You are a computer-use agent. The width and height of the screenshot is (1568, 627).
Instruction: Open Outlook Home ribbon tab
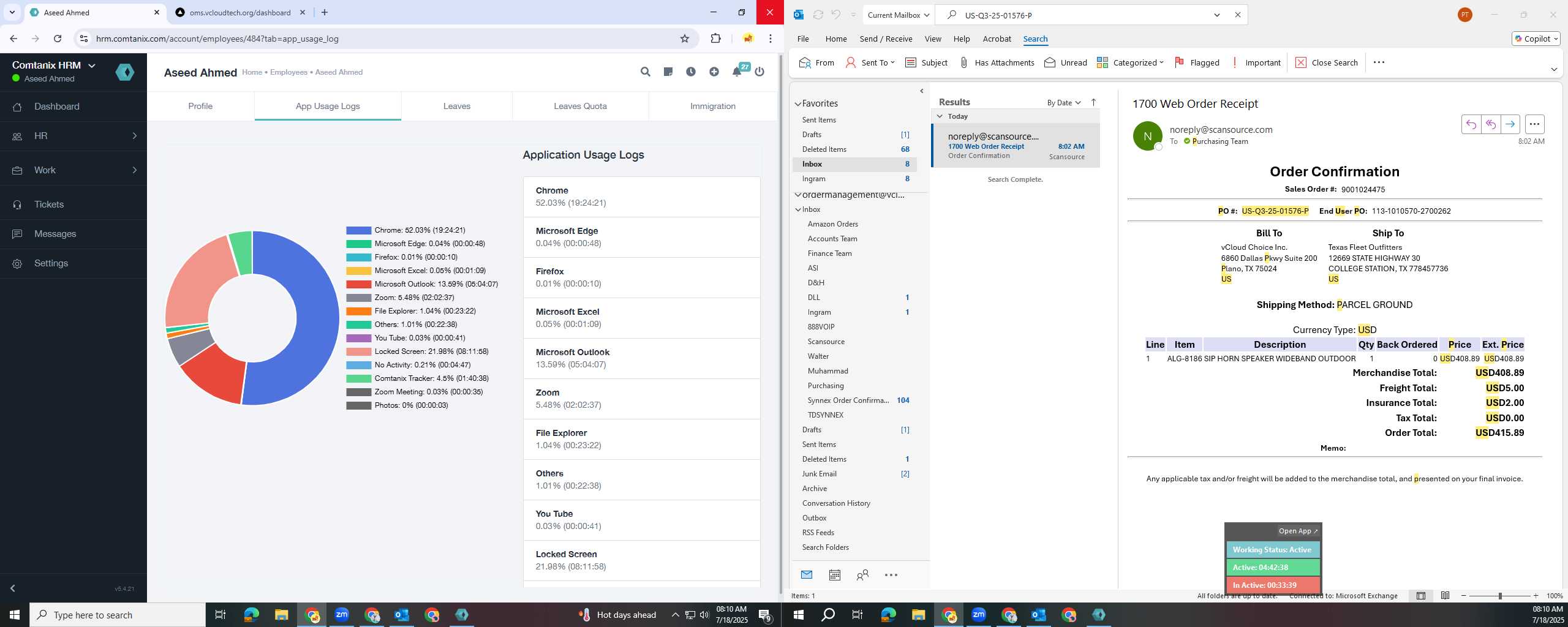836,39
